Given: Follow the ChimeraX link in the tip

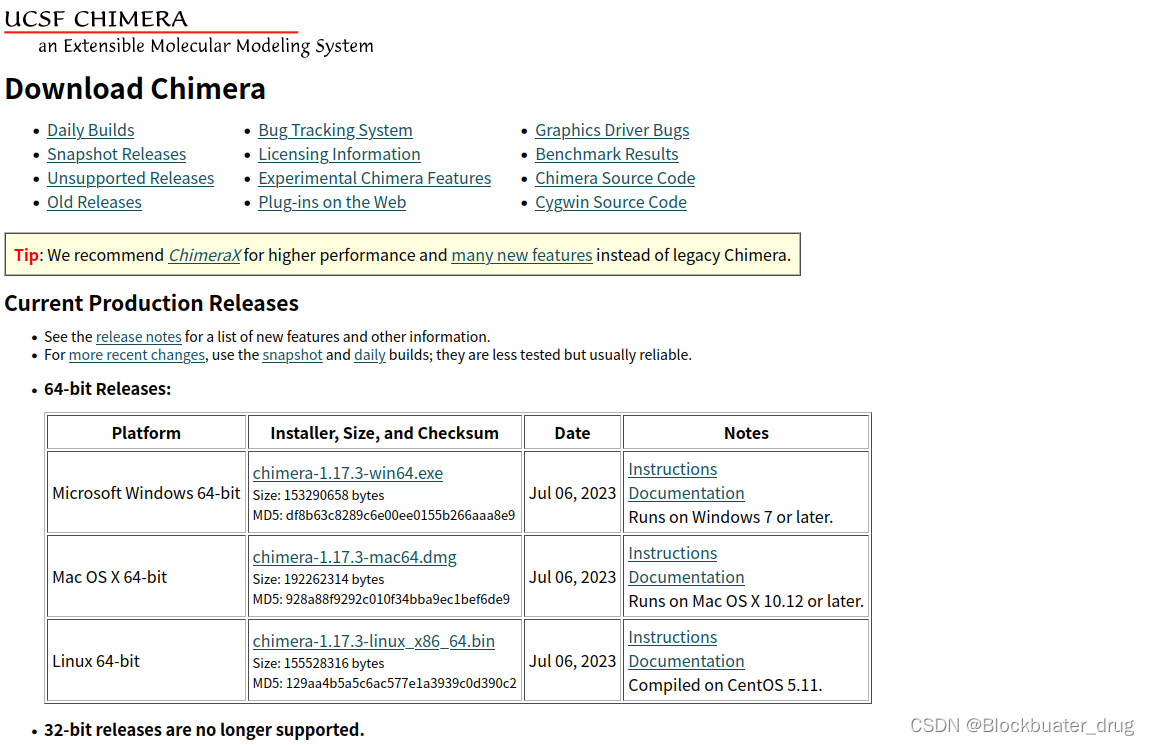Looking at the screenshot, I should (204, 255).
